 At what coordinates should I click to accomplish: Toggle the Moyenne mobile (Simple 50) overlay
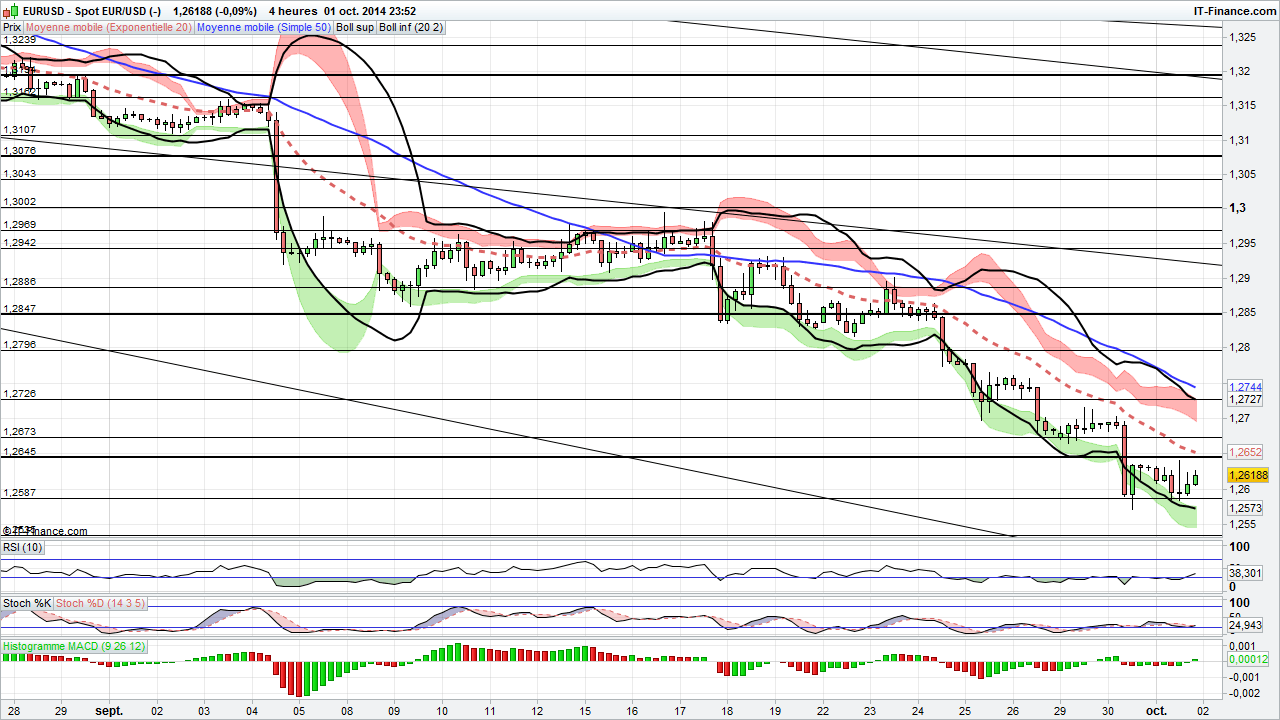(263, 27)
